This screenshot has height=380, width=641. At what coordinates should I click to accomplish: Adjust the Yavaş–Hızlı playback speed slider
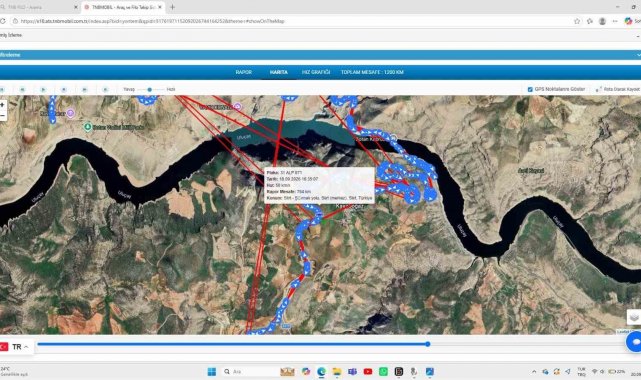[x=150, y=89]
